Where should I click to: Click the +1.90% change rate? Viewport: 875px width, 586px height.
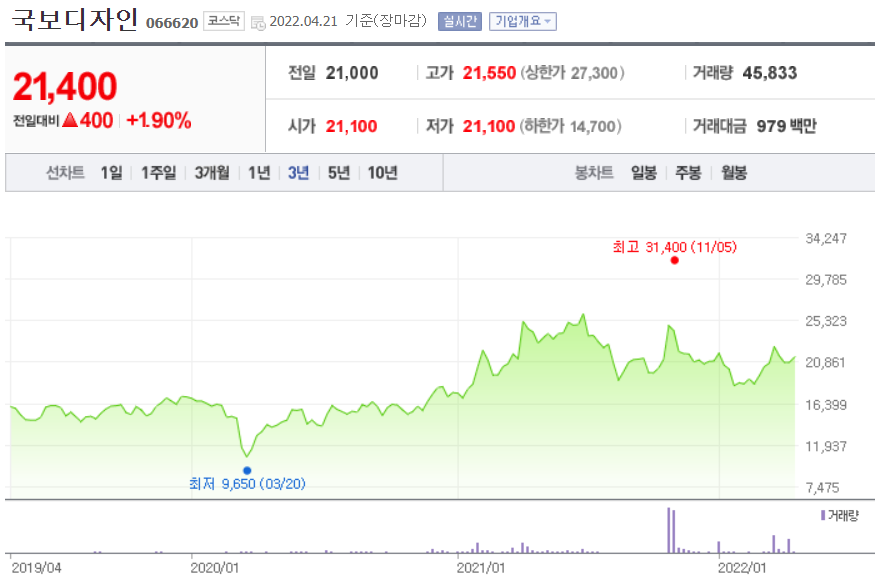(x=159, y=120)
